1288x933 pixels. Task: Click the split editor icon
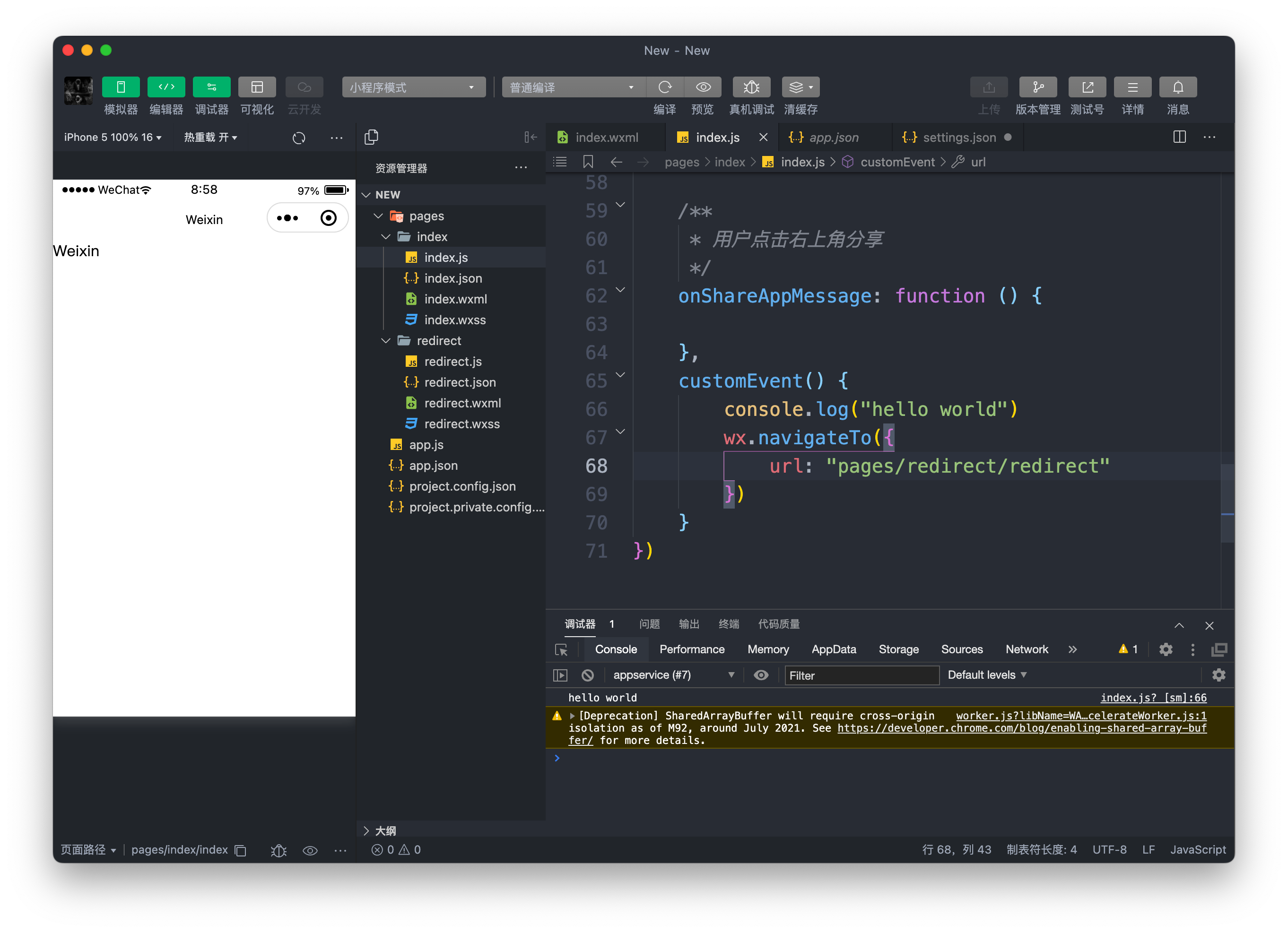click(x=1179, y=137)
